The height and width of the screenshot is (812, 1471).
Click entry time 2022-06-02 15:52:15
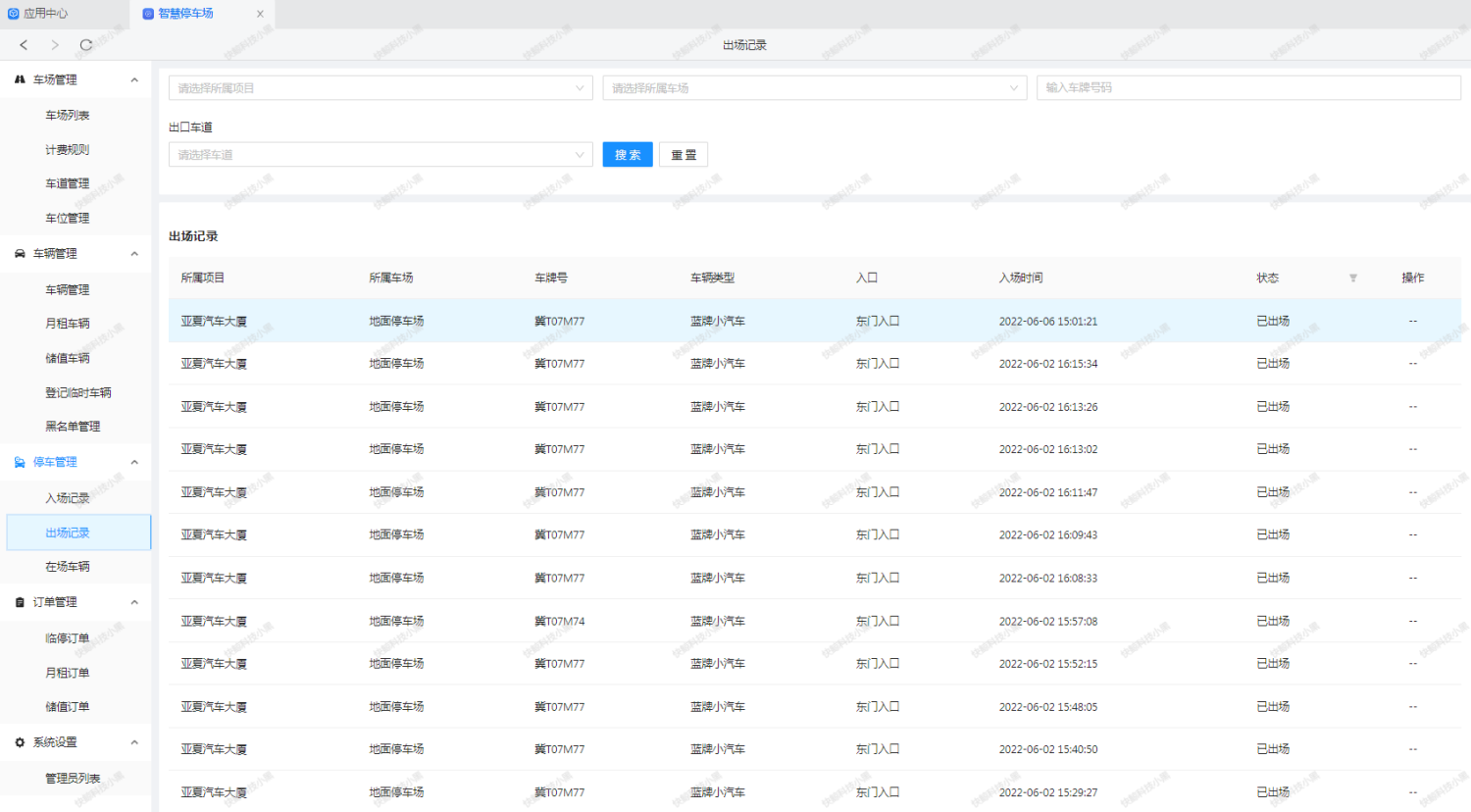[x=1048, y=664]
